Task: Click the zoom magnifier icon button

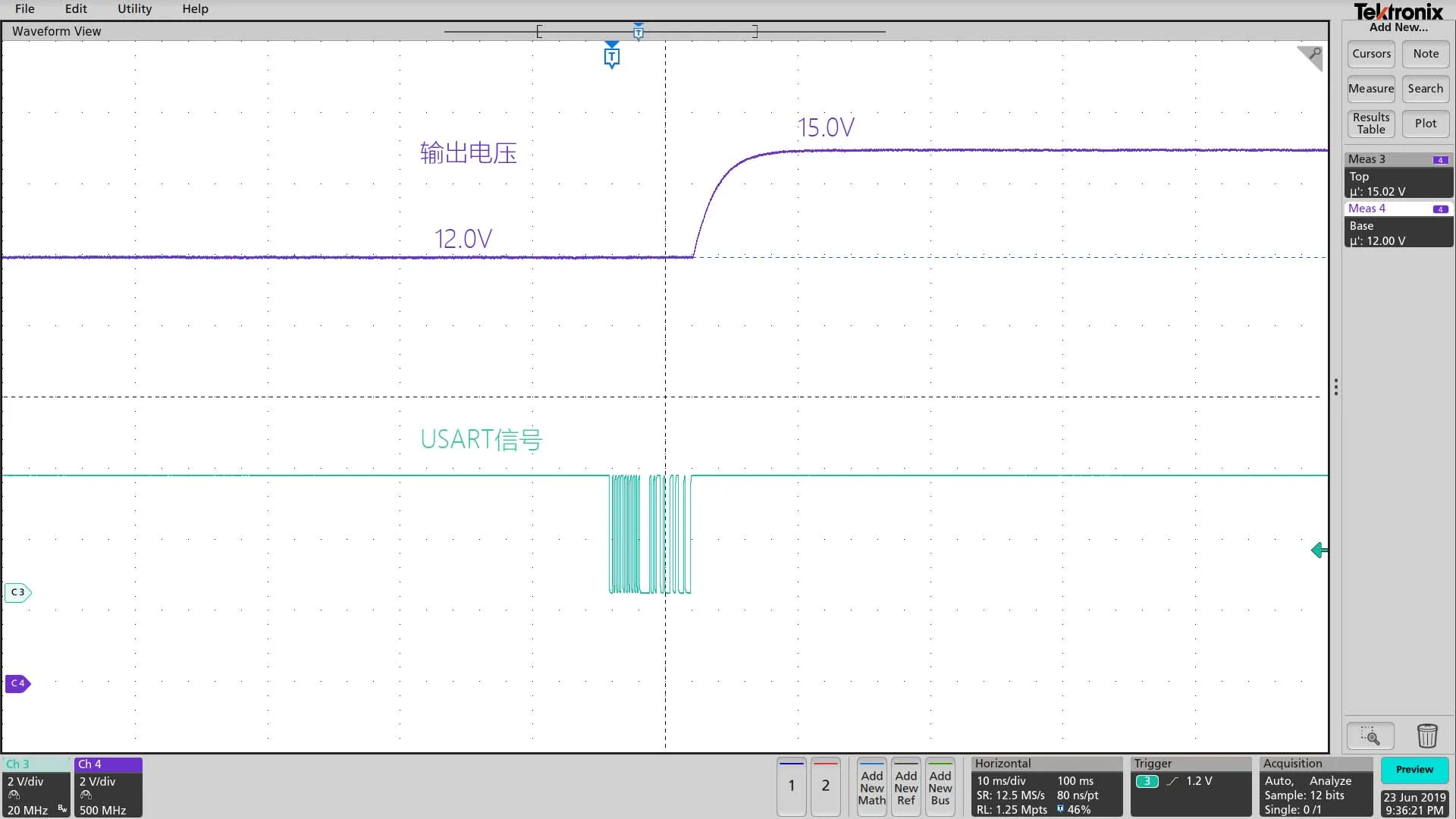Action: (x=1370, y=736)
